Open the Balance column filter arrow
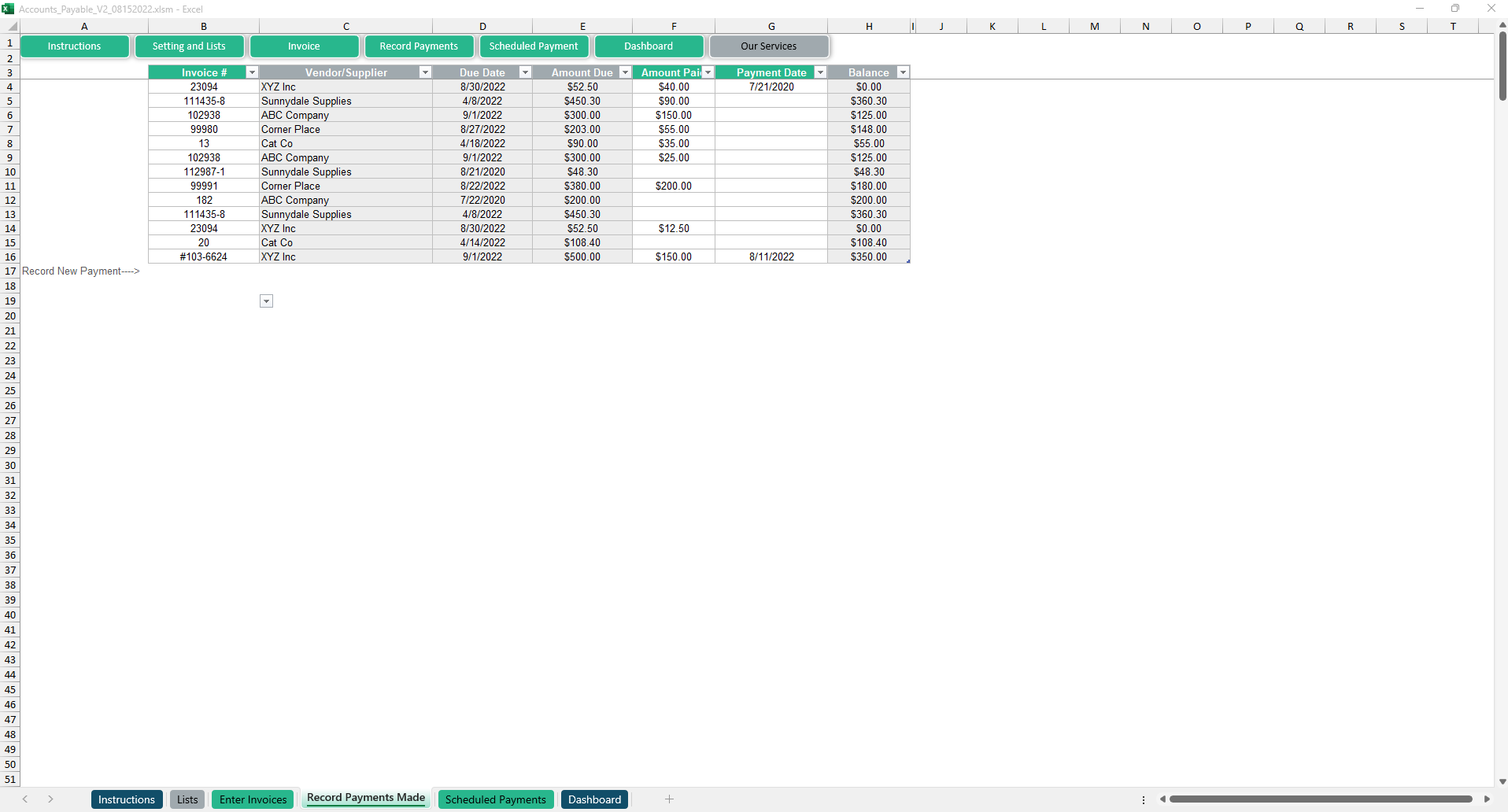Screen dimensions: 1508x812 tap(903, 72)
